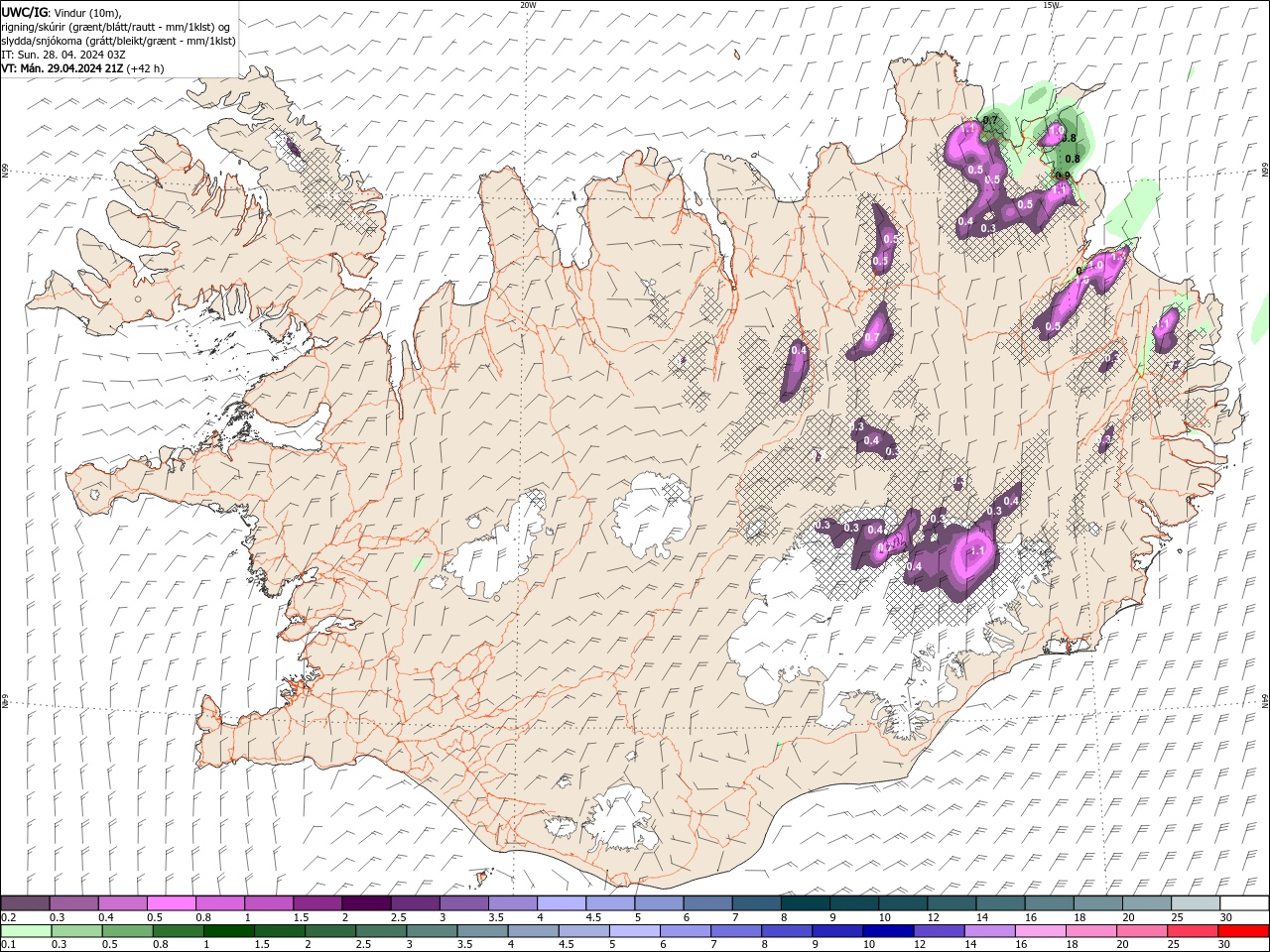Select the pale lavender 4 swatch, upper legend row
The width and height of the screenshot is (1270, 952).
pyautogui.click(x=561, y=903)
